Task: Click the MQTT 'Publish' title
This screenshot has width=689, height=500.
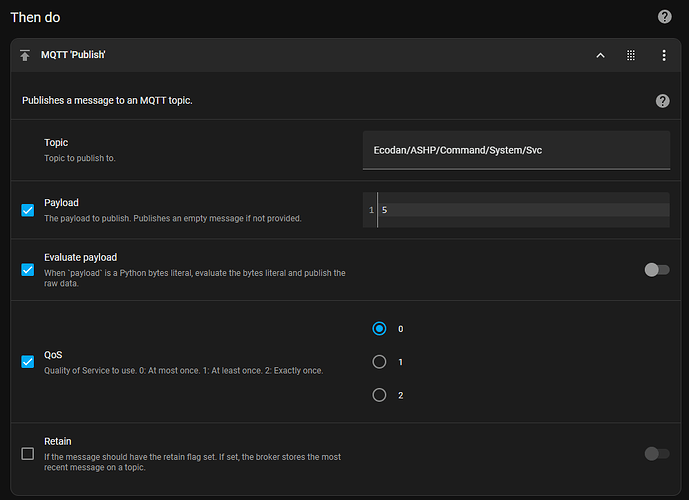Action: click(73, 55)
